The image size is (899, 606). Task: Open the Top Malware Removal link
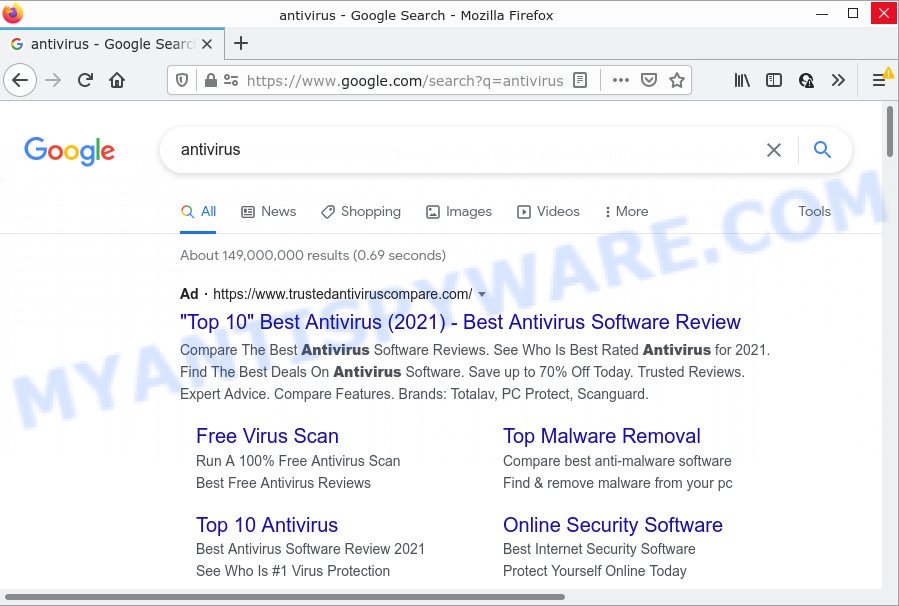pyautogui.click(x=601, y=436)
